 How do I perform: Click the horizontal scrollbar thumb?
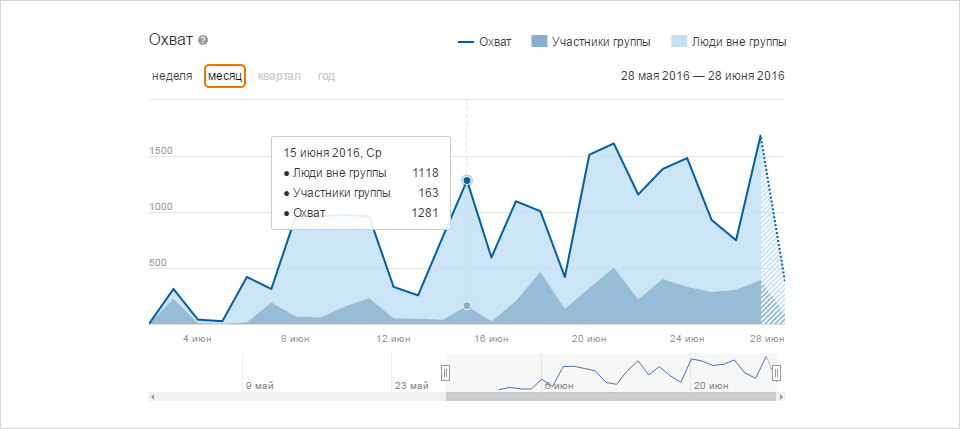pos(611,397)
